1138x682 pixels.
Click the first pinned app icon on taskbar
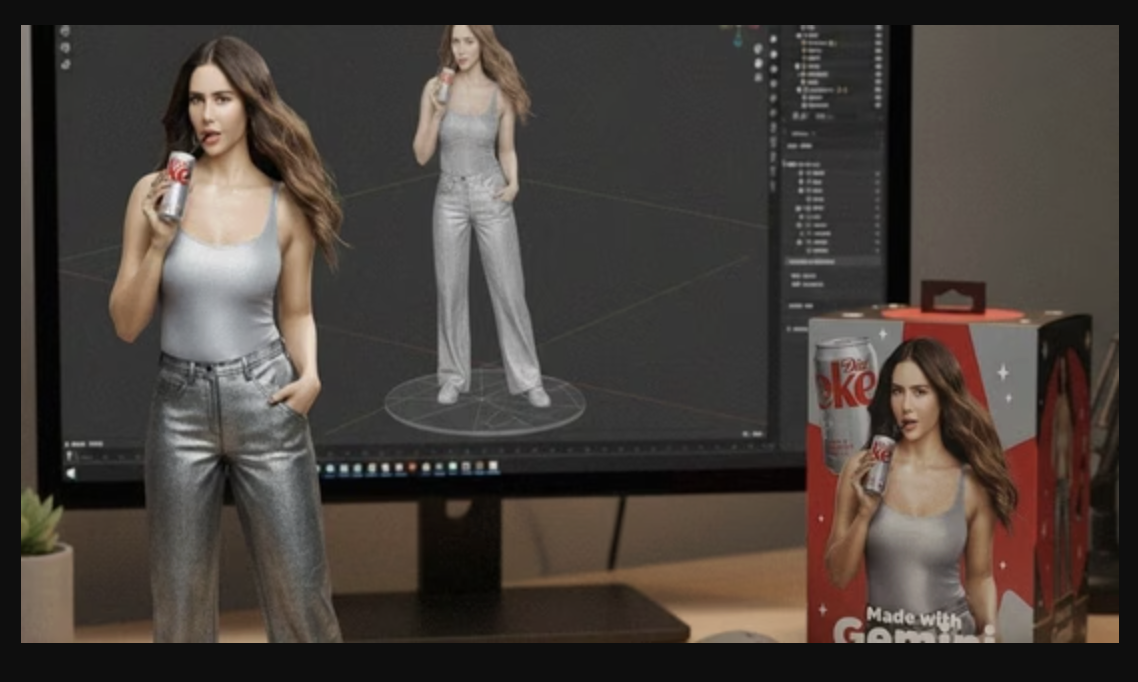pyautogui.click(x=331, y=469)
